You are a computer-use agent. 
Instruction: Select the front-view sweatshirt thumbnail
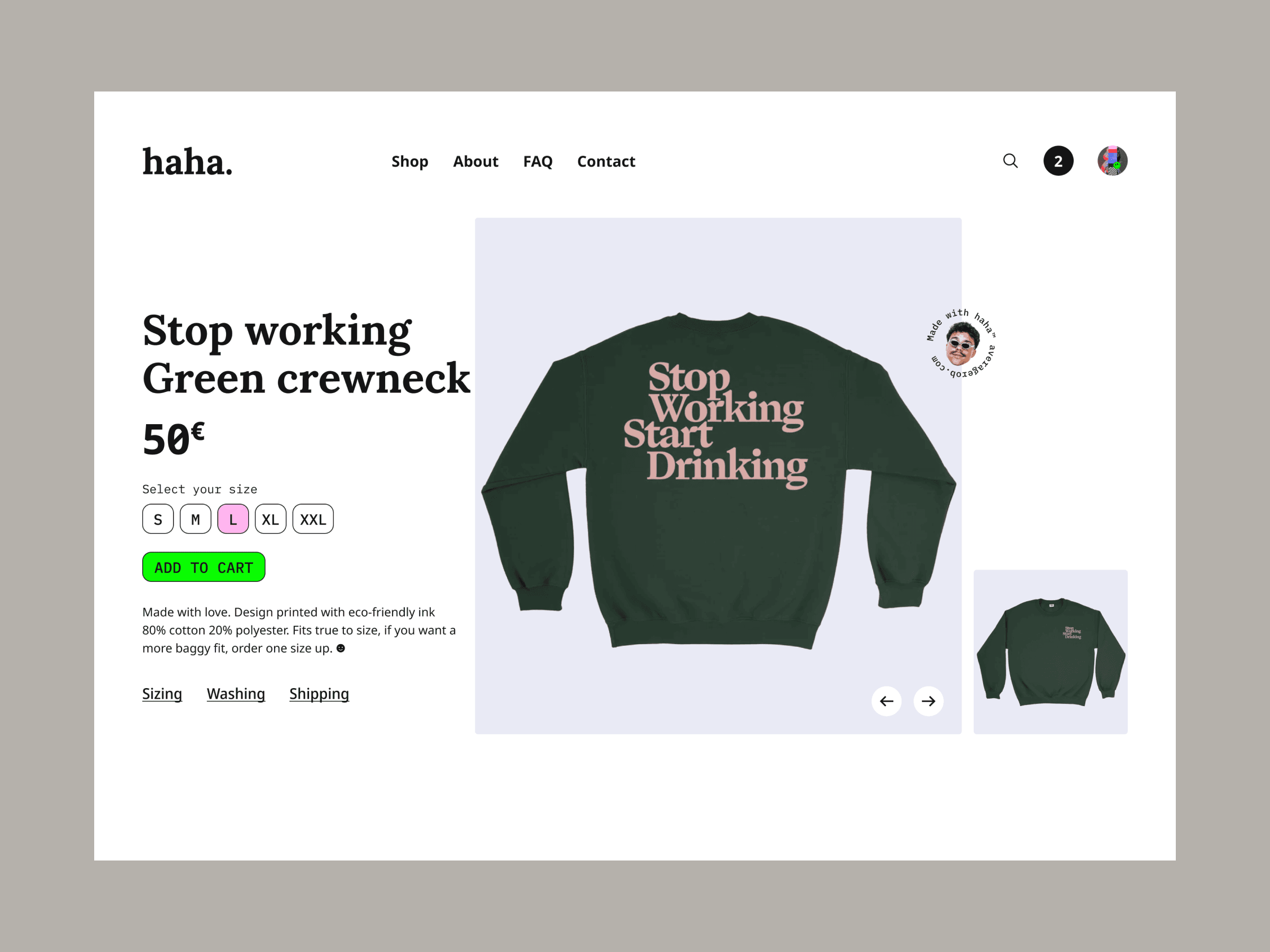(x=1051, y=652)
